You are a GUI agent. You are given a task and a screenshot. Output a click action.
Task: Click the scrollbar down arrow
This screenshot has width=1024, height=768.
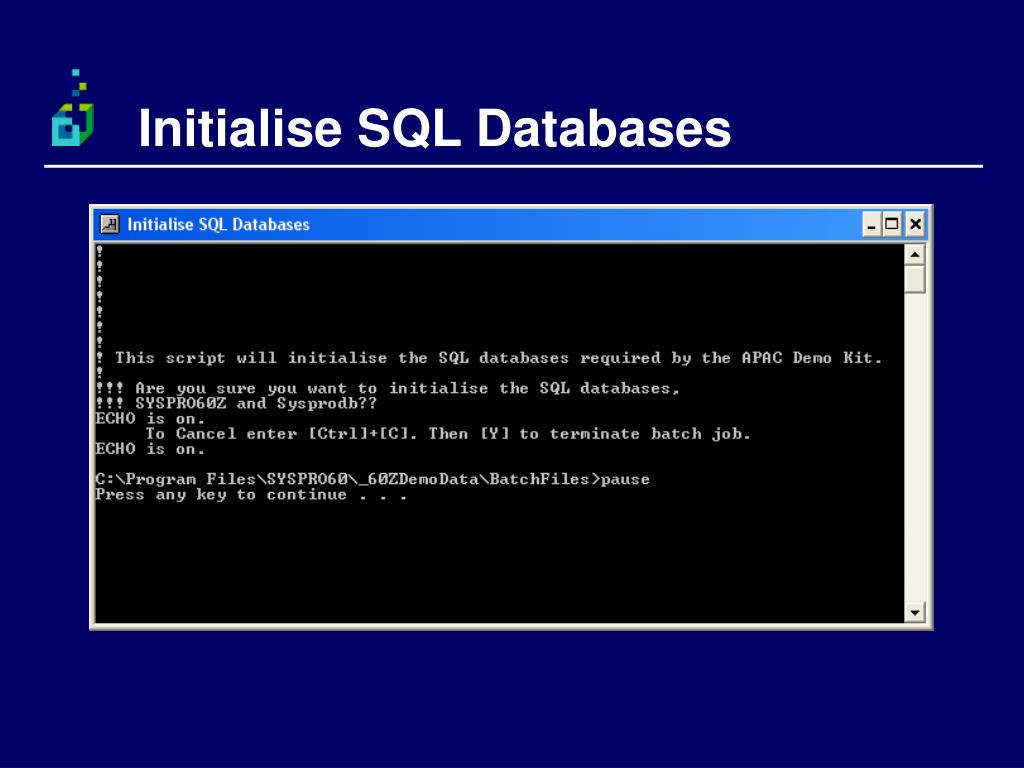coord(915,612)
